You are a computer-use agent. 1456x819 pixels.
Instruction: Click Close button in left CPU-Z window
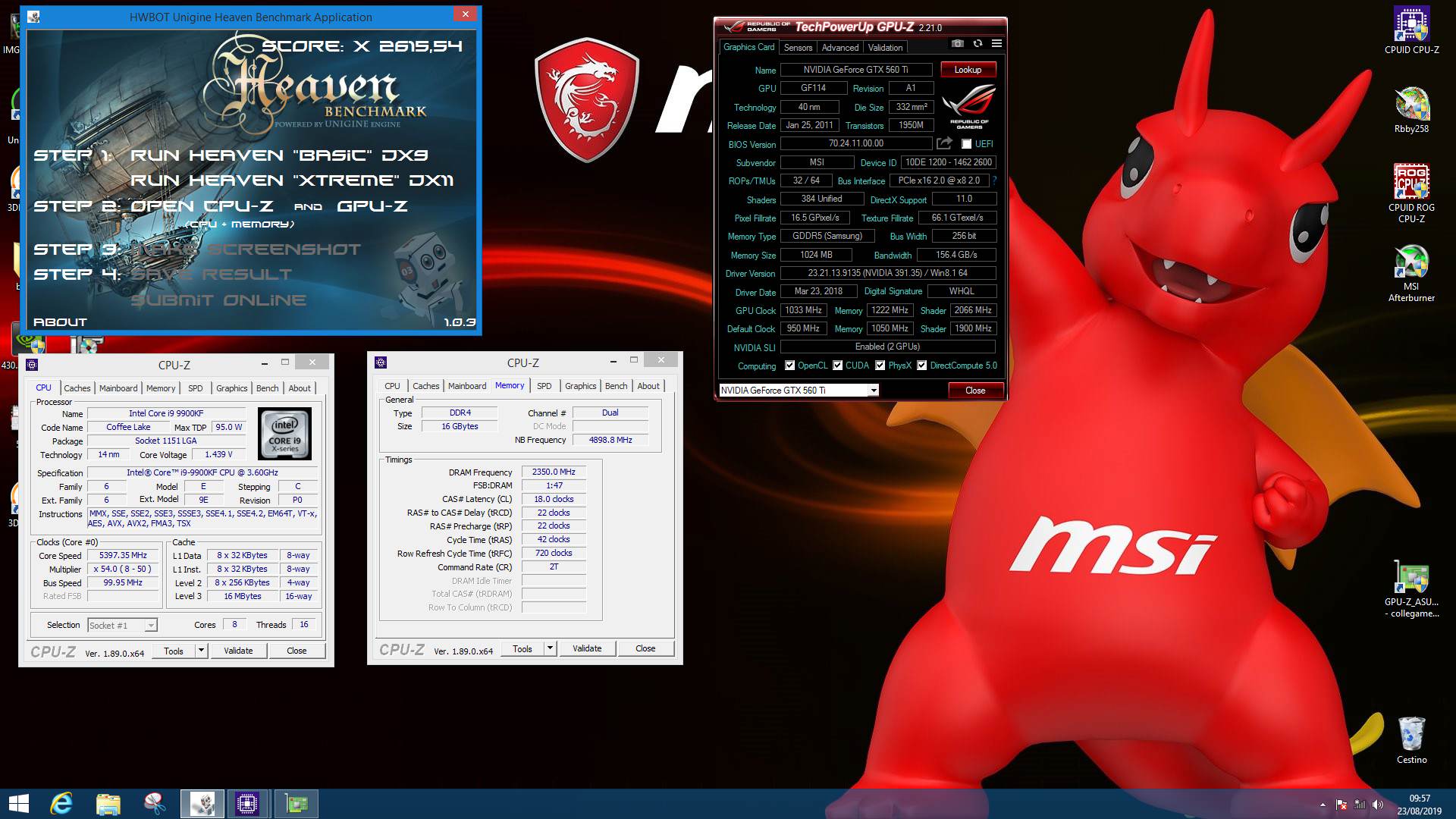click(297, 651)
